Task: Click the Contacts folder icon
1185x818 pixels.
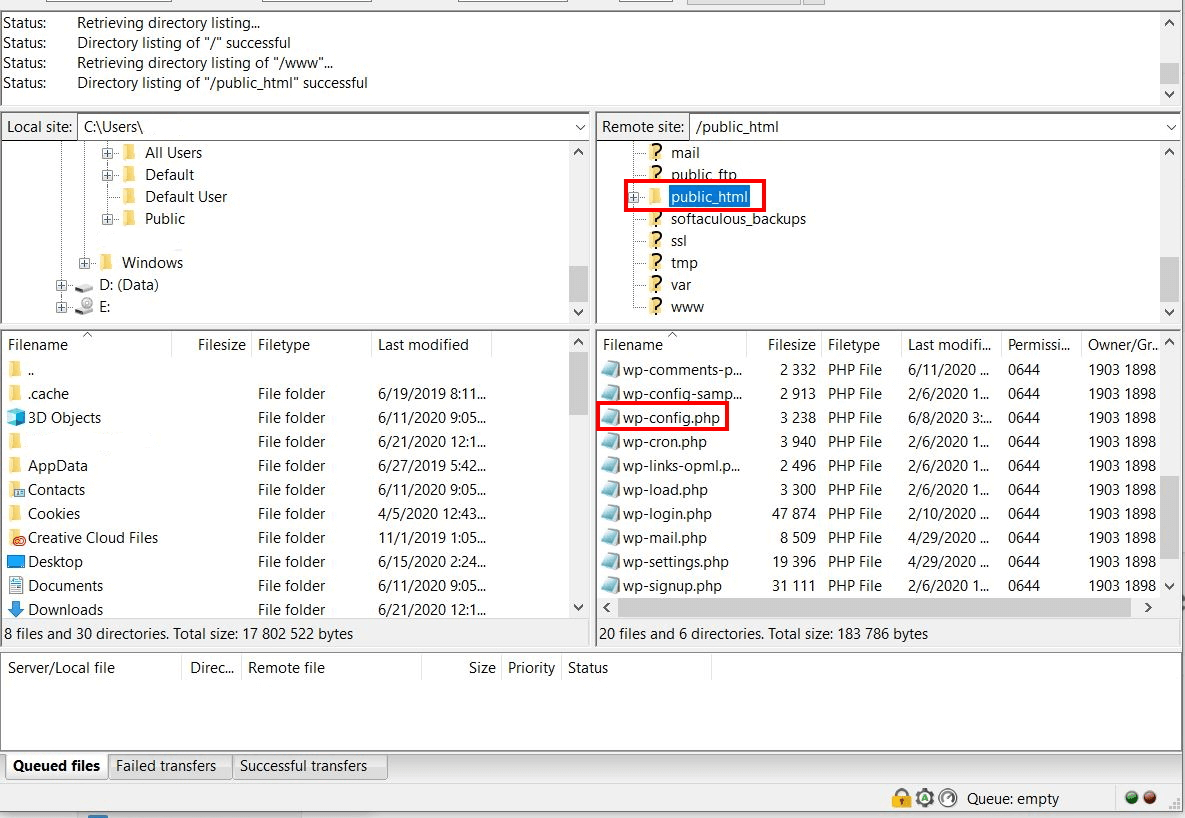Action: point(16,490)
